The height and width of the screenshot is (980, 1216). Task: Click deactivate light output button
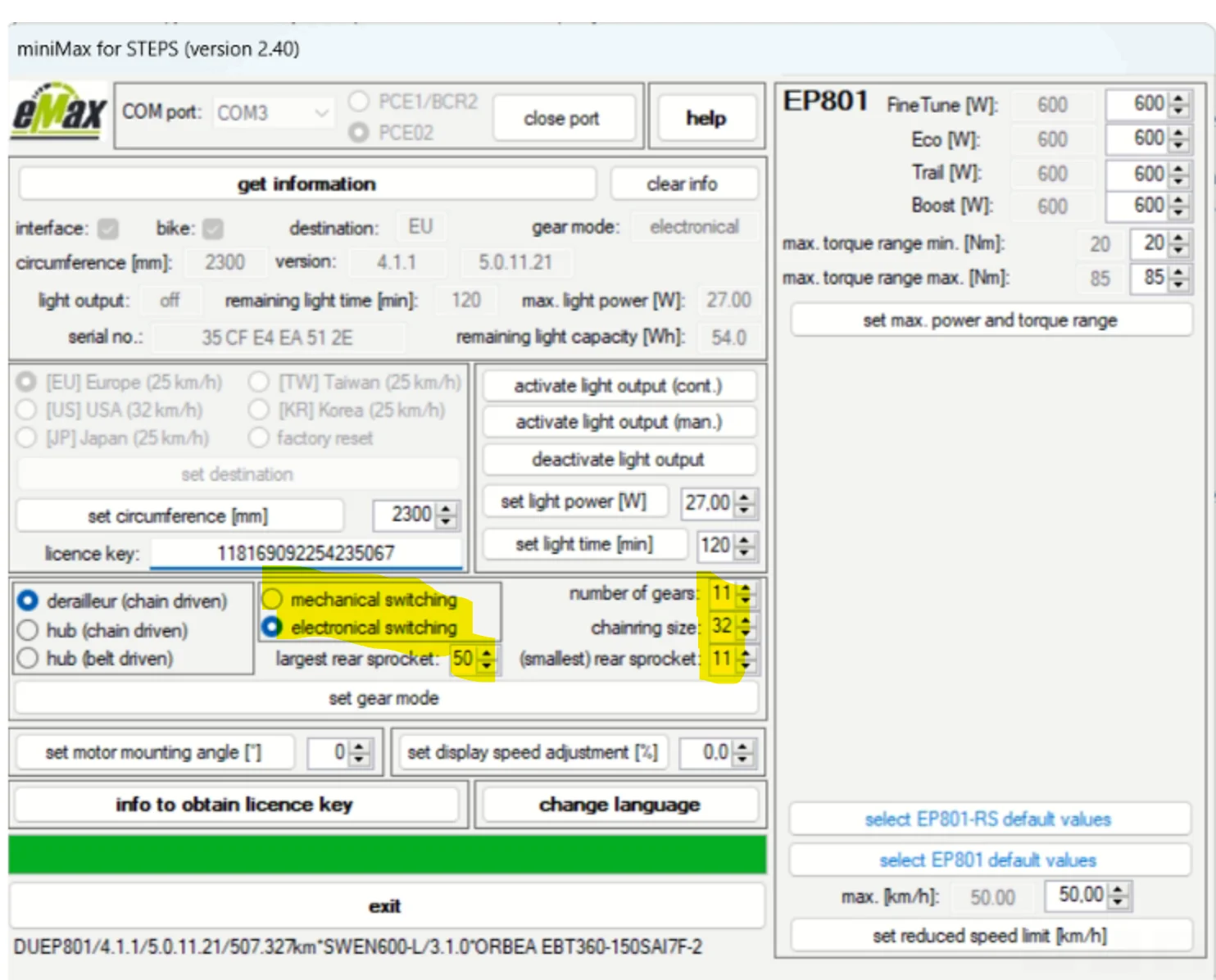click(x=619, y=460)
